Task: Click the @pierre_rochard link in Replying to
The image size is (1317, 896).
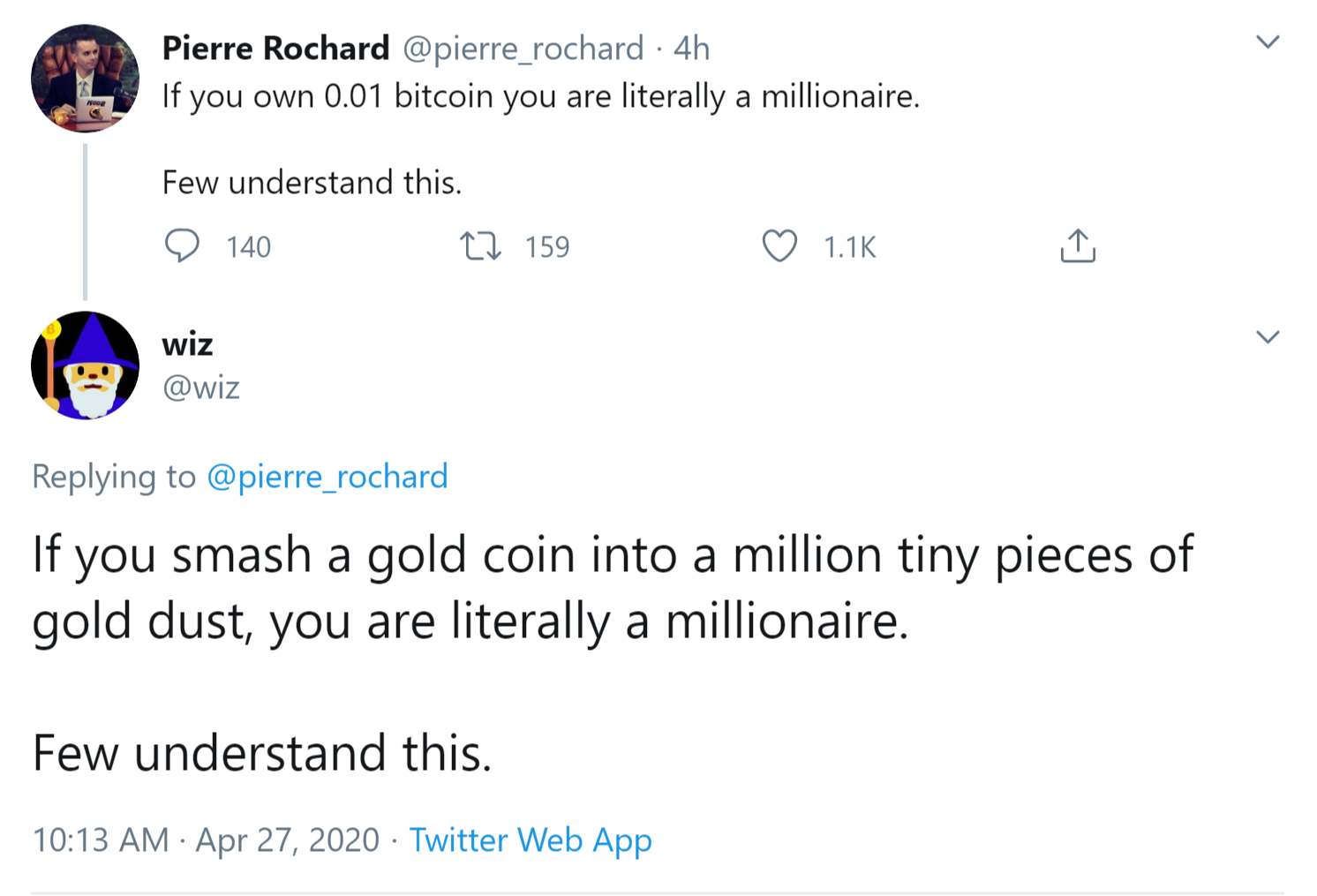Action: point(327,477)
